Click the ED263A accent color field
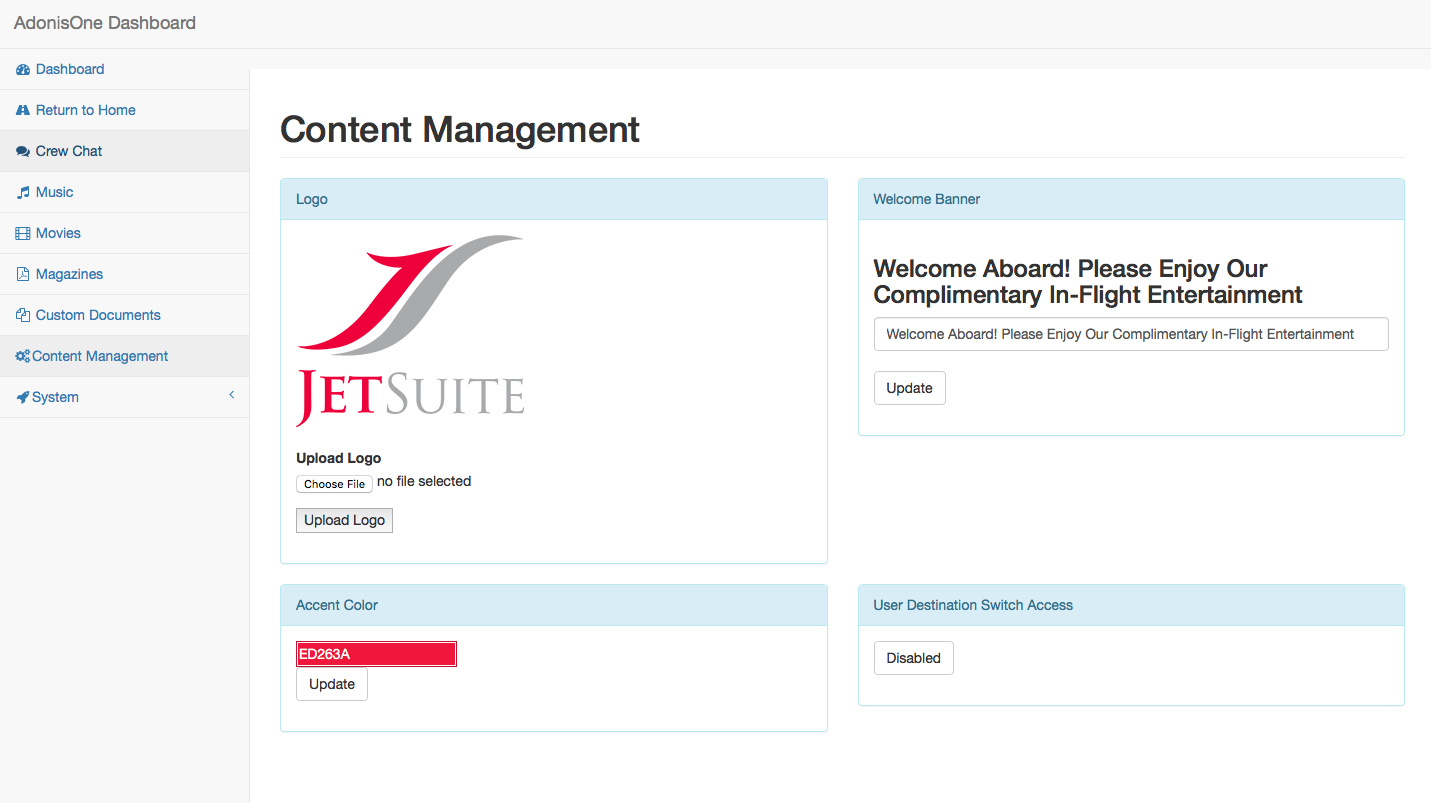The image size is (1431, 803). tap(376, 654)
